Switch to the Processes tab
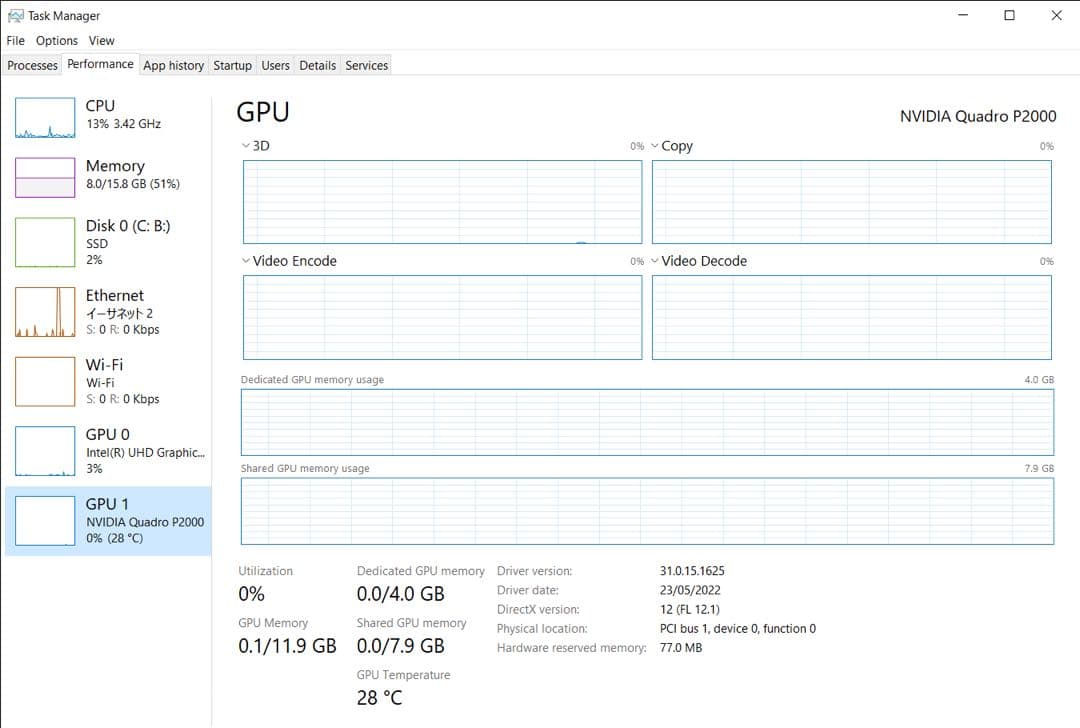Viewport: 1080px width, 728px height. click(32, 65)
